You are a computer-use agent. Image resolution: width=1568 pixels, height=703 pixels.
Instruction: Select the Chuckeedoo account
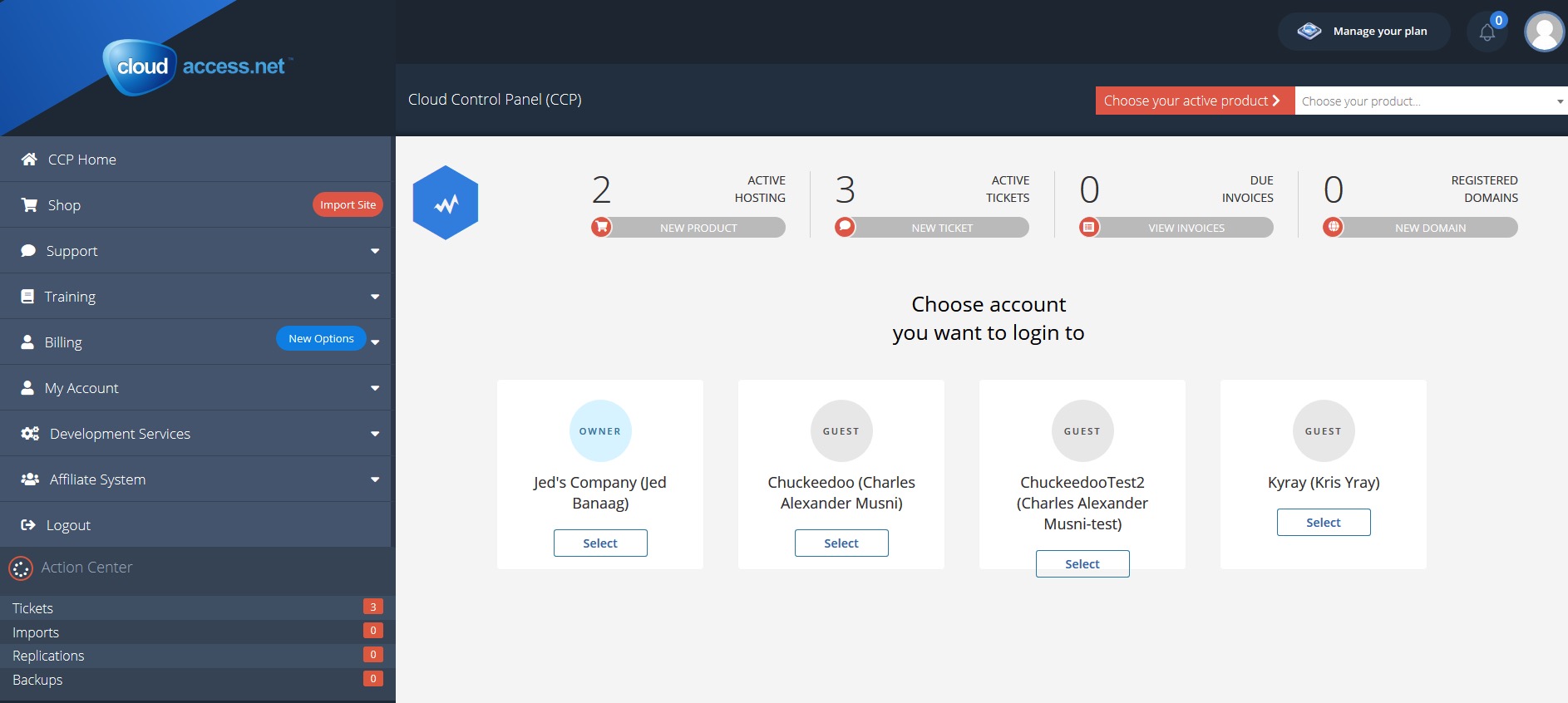pyautogui.click(x=841, y=543)
